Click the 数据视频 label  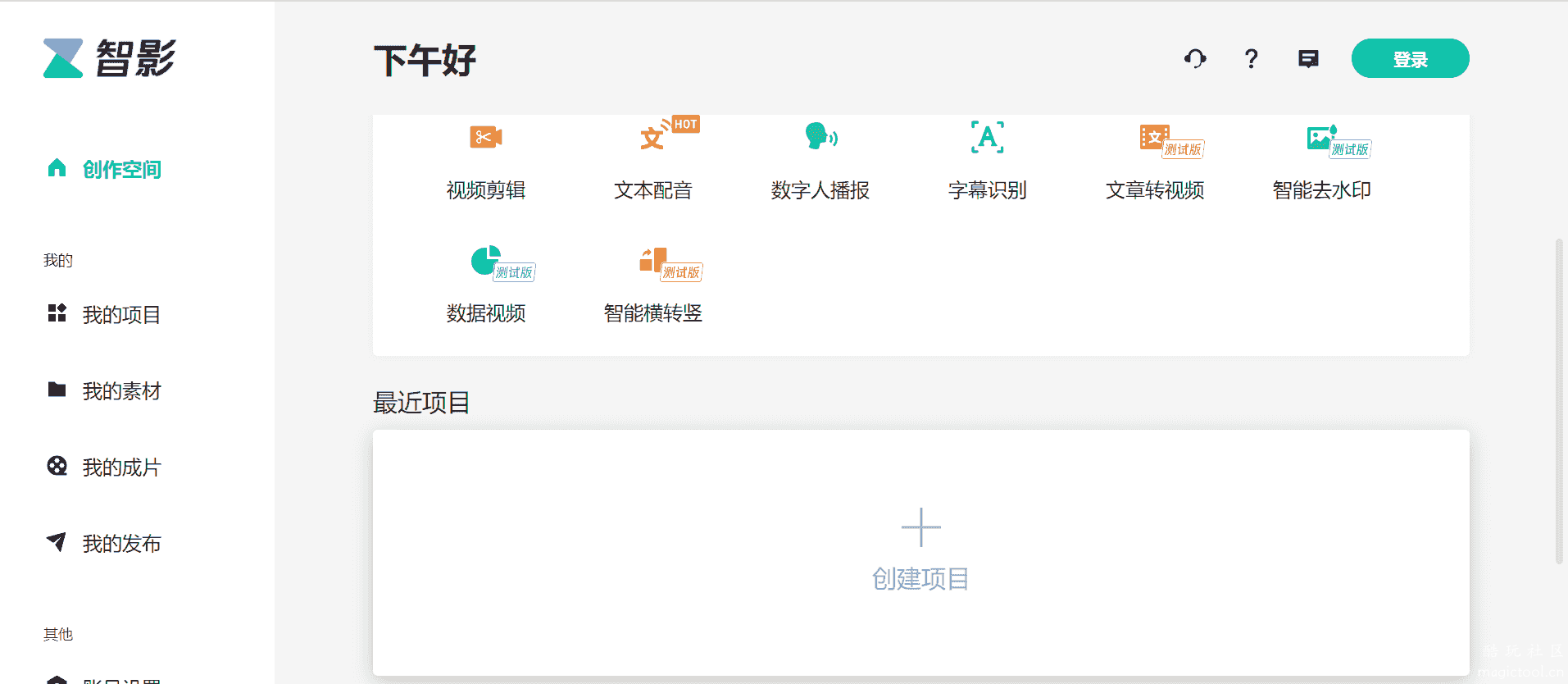pos(486,313)
